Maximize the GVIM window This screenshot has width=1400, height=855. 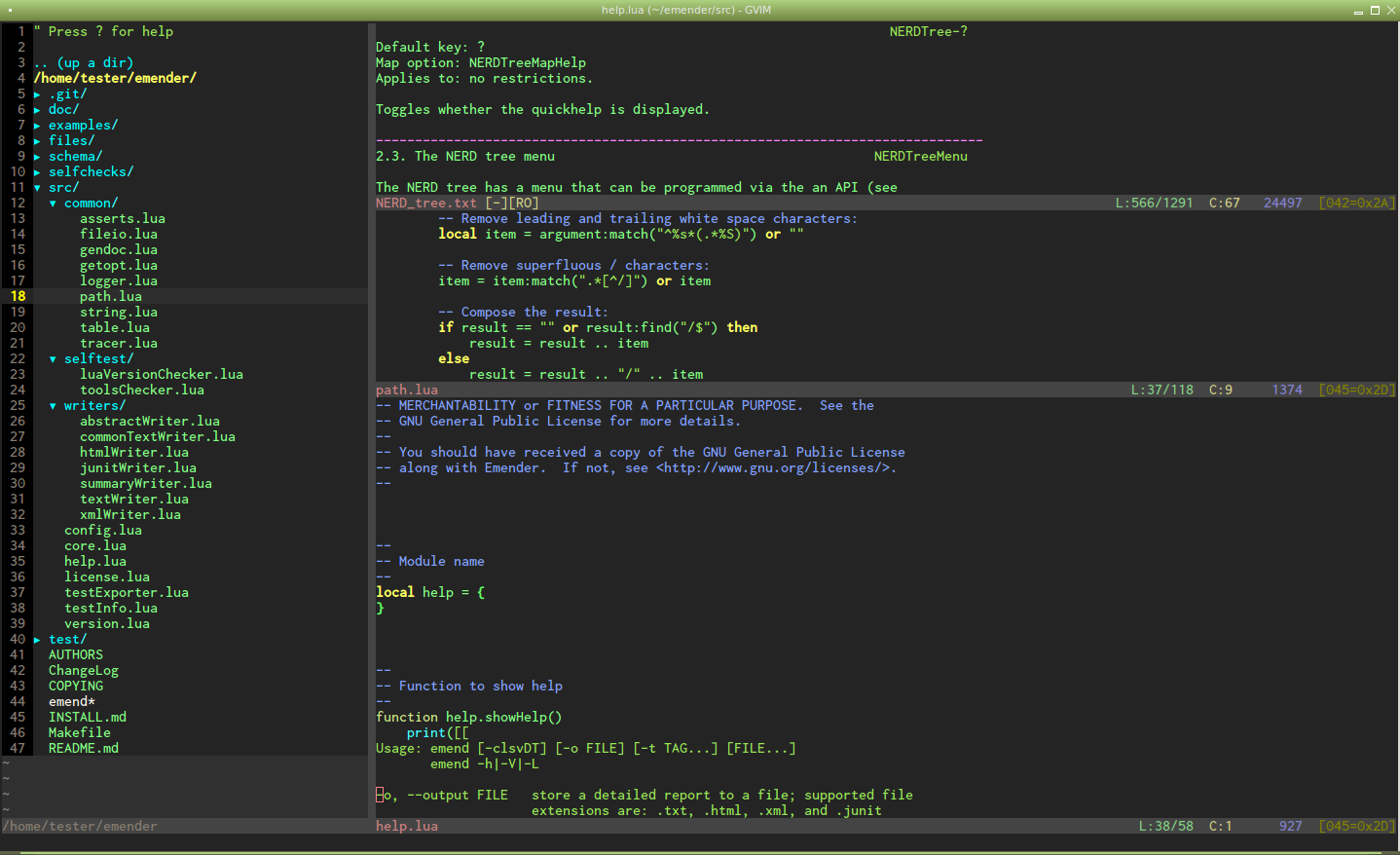1375,10
